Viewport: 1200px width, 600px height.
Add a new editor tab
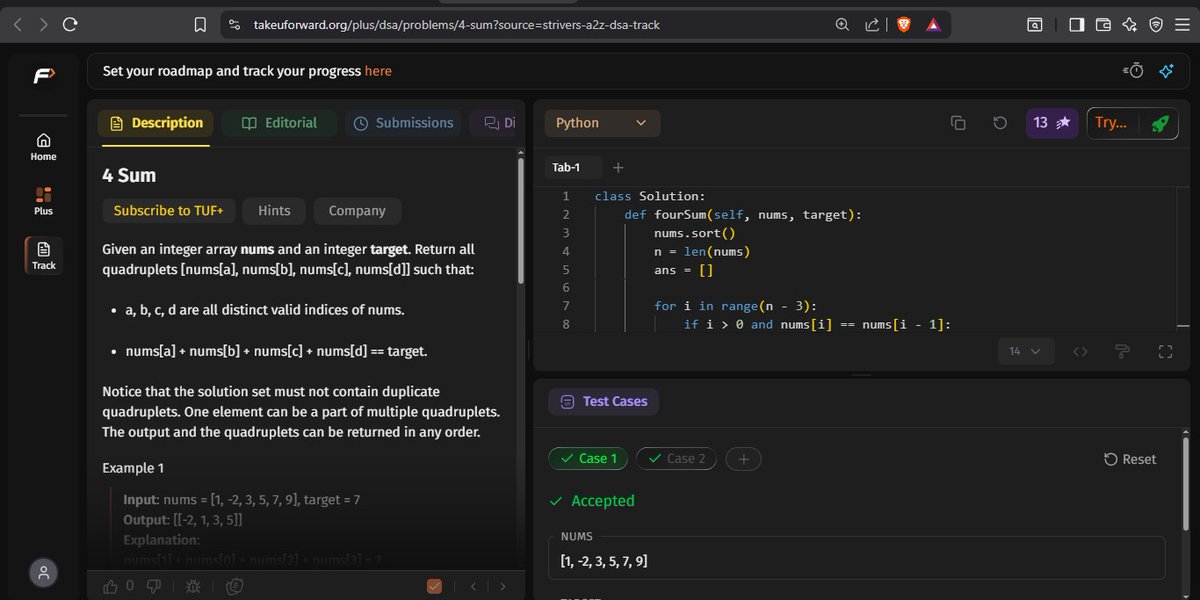(x=618, y=167)
